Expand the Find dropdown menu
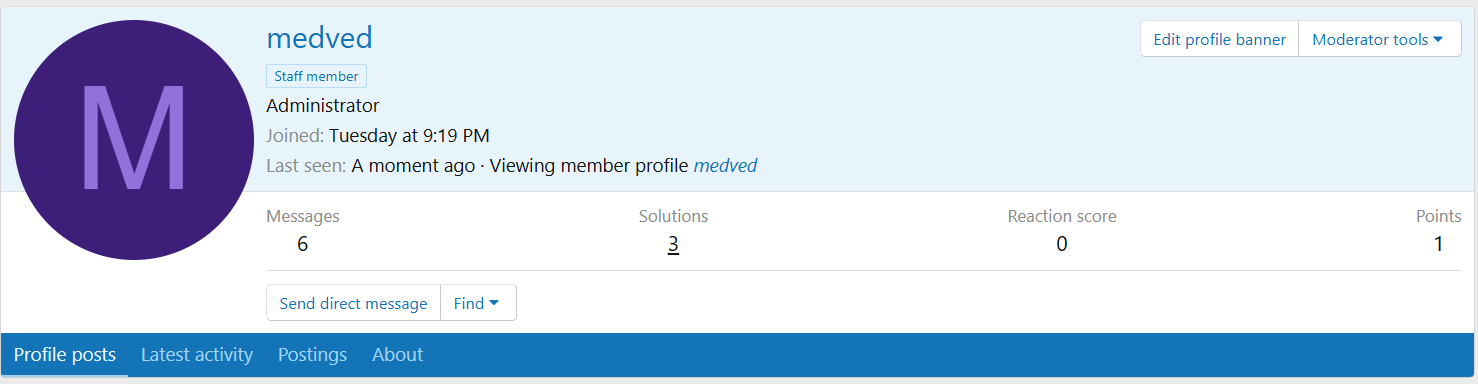The image size is (1478, 384). (x=478, y=303)
